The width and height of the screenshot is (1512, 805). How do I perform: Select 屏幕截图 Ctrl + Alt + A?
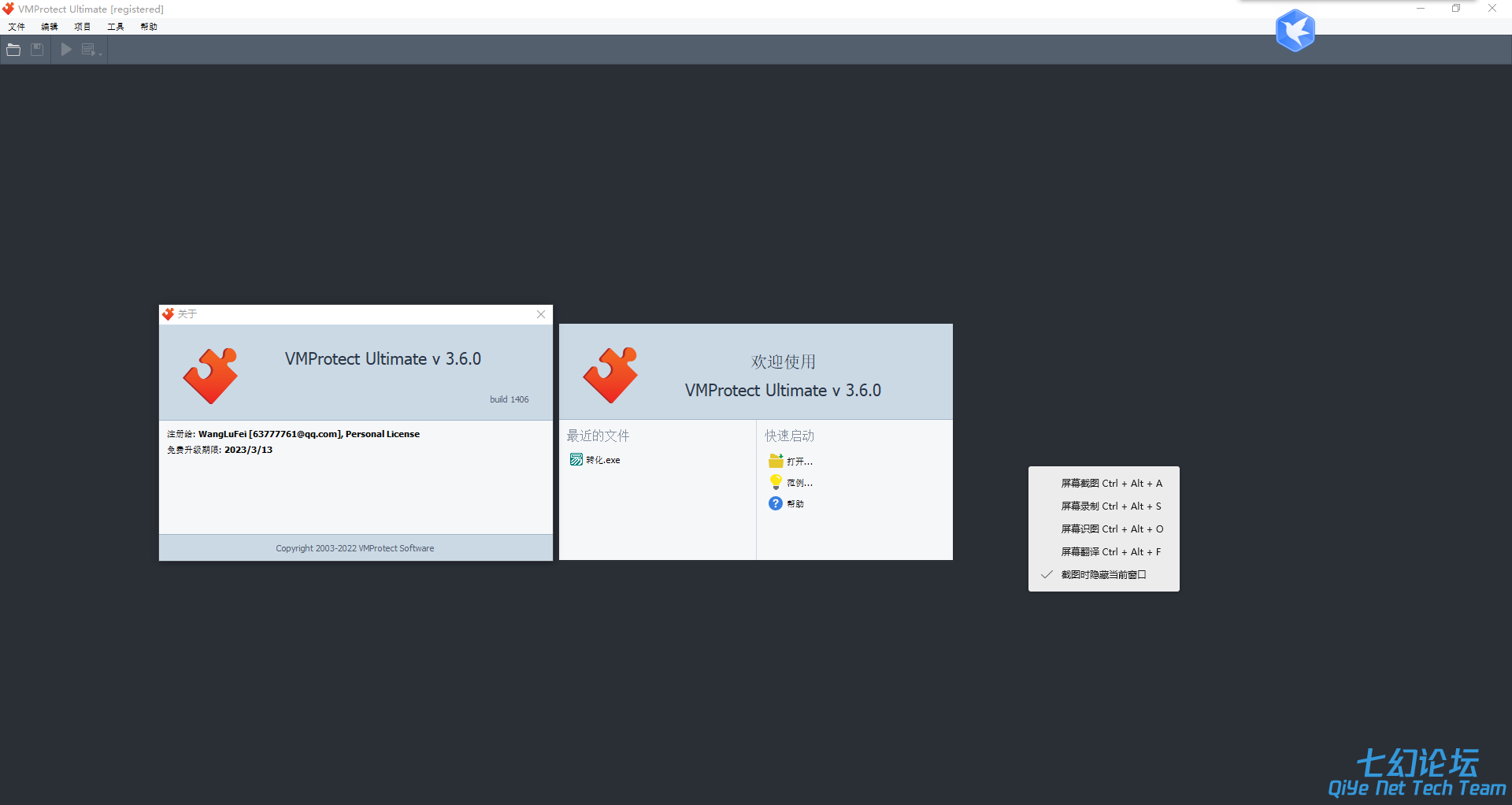pyautogui.click(x=1104, y=484)
